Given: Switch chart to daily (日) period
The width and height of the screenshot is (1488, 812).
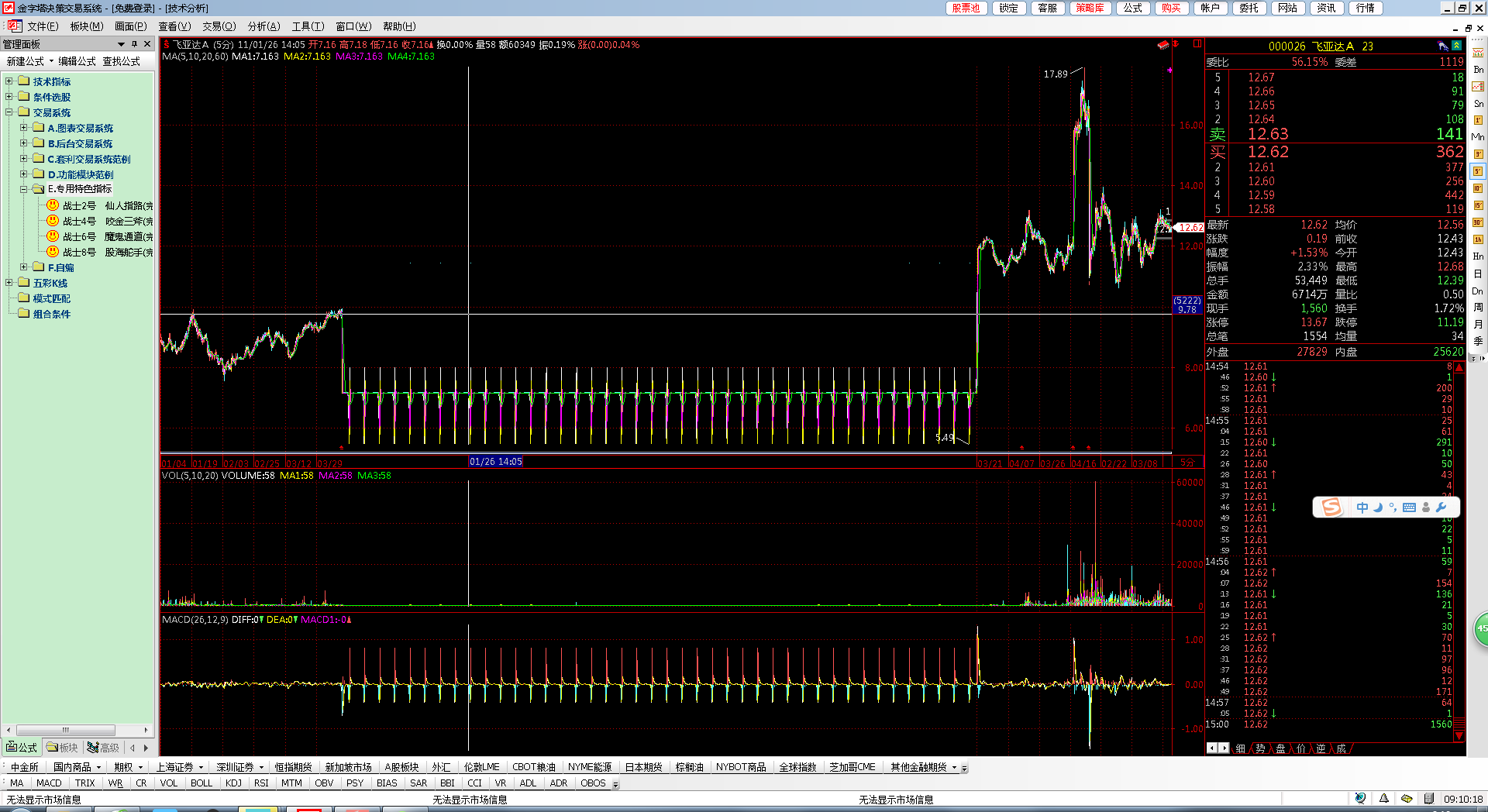Looking at the screenshot, I should tap(1478, 274).
